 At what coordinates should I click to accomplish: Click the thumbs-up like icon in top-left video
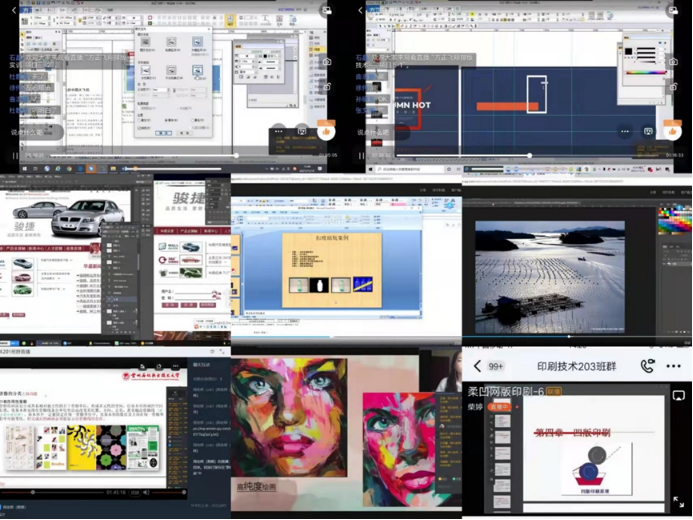324,131
